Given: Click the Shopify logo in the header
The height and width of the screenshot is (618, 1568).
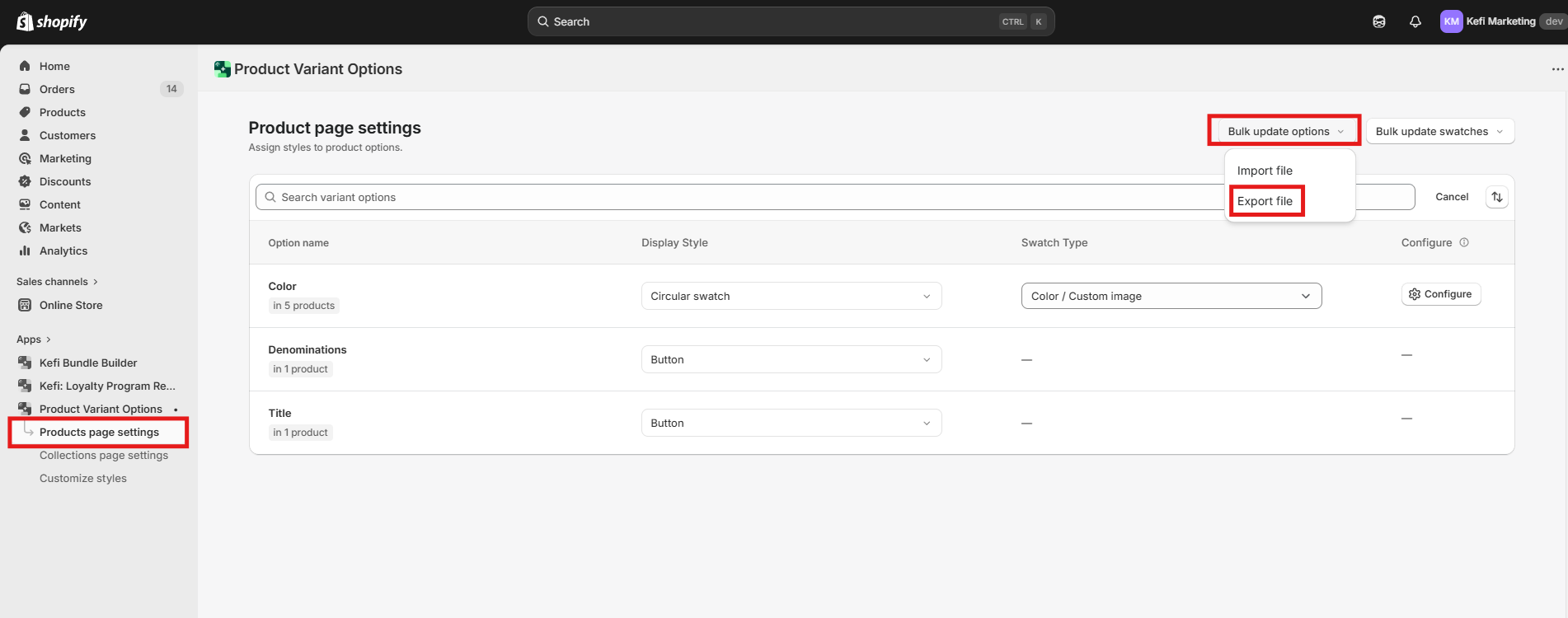Looking at the screenshot, I should tap(52, 21).
